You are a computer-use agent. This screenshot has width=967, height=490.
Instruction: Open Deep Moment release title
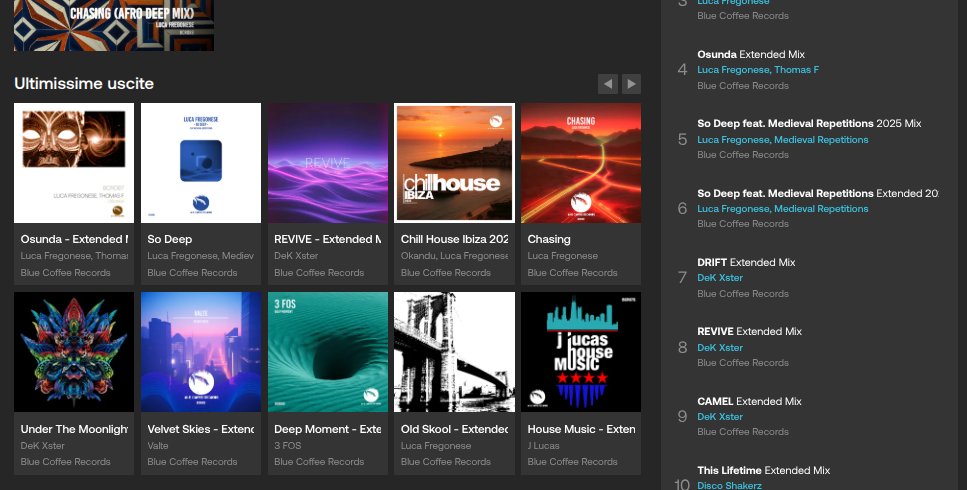(327, 429)
